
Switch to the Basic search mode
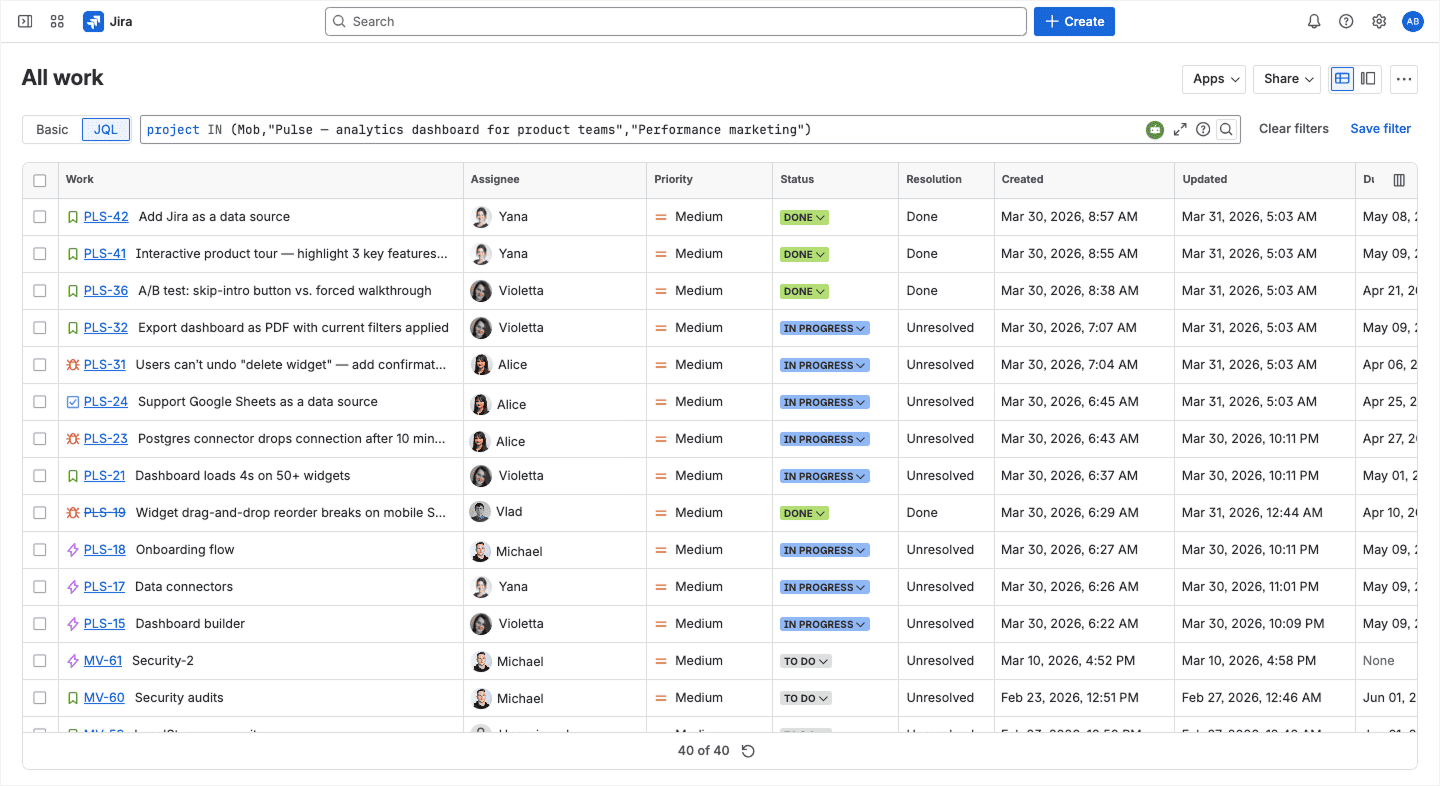click(52, 129)
